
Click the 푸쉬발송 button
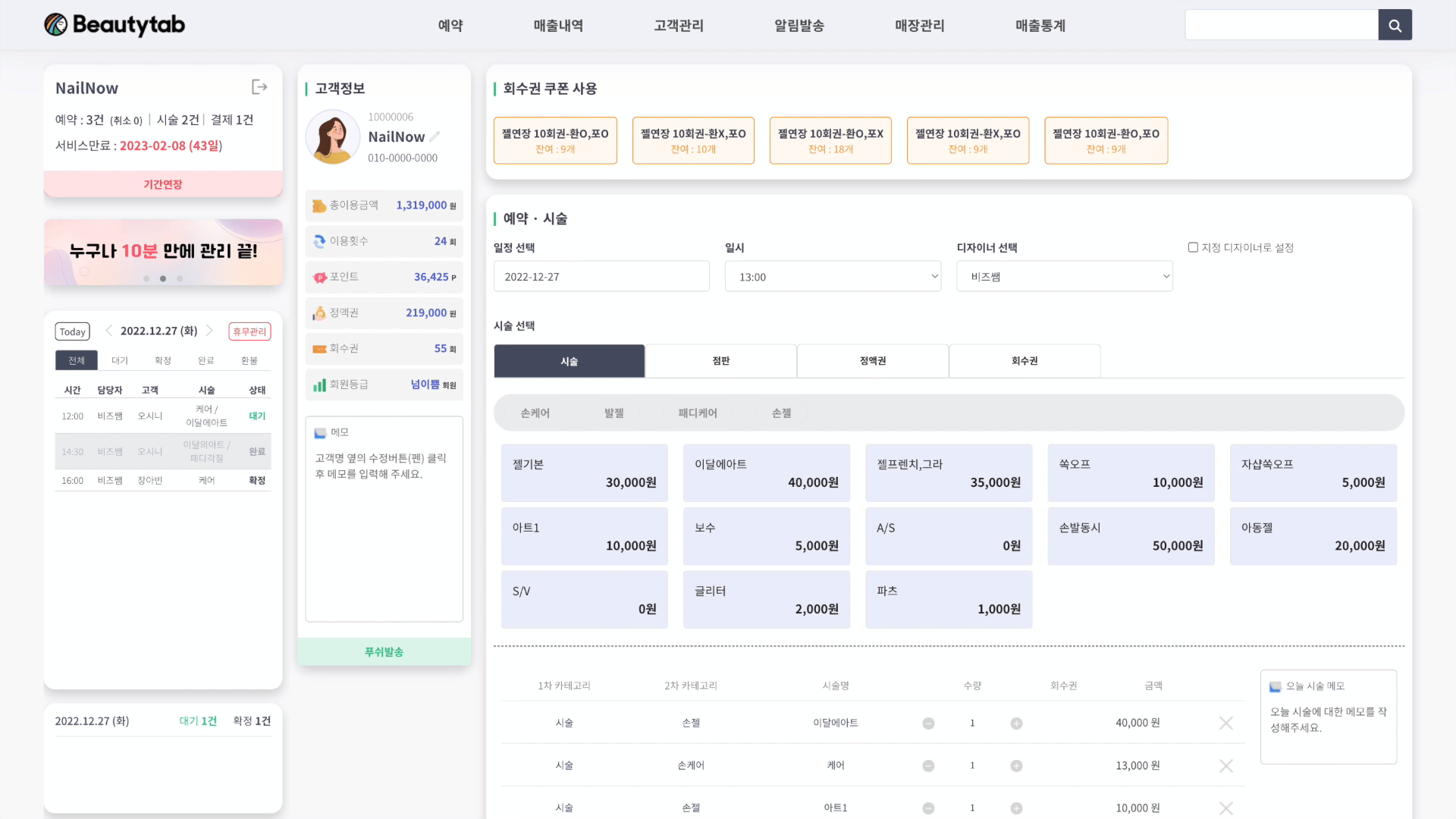[x=384, y=651]
